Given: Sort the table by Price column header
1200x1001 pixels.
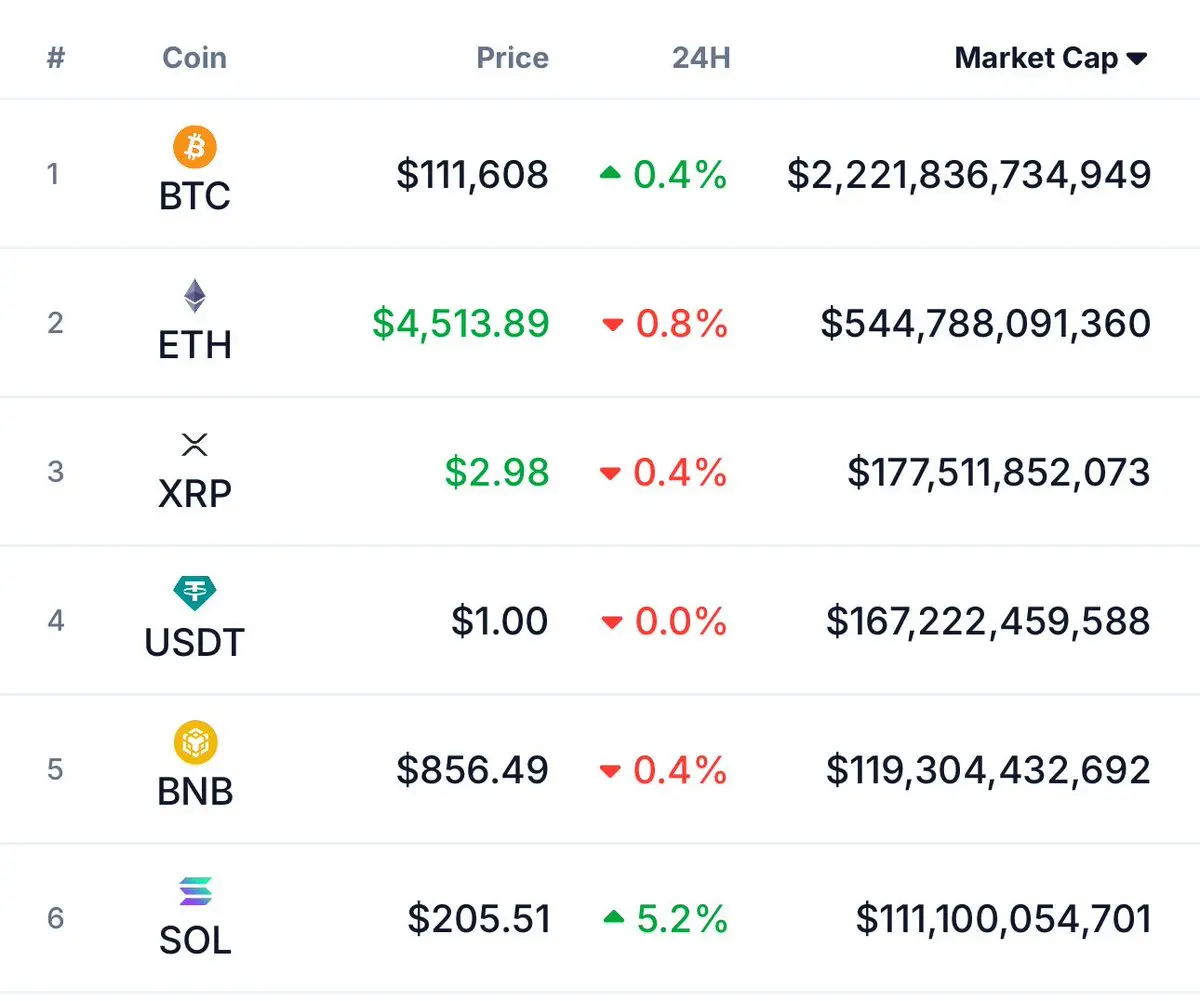Looking at the screenshot, I should coord(512,58).
